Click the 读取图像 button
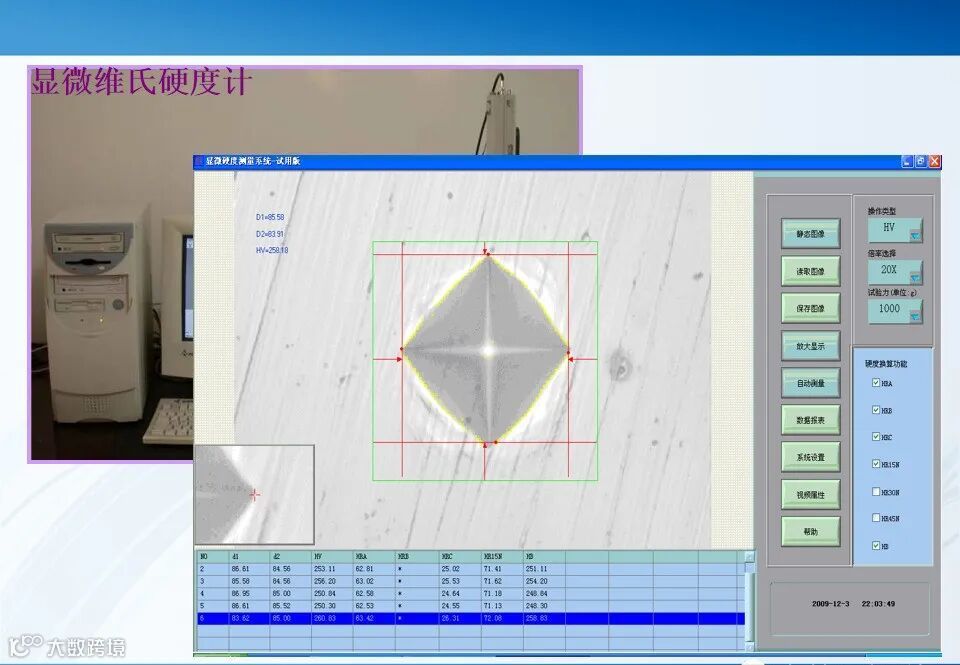The width and height of the screenshot is (960, 665). tap(810, 271)
